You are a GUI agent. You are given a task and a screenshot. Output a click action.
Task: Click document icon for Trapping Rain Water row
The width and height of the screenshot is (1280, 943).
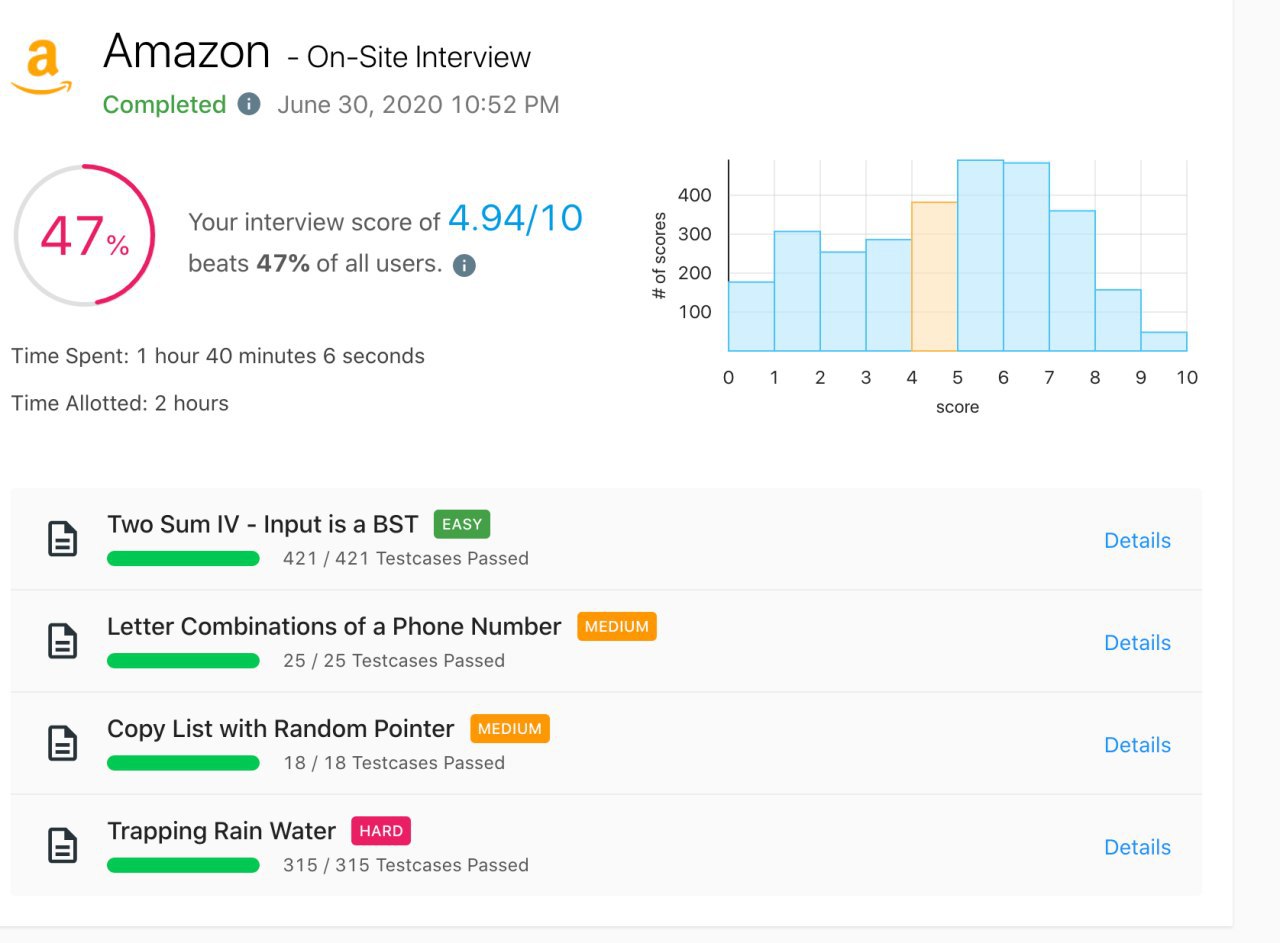pyautogui.click(x=63, y=846)
